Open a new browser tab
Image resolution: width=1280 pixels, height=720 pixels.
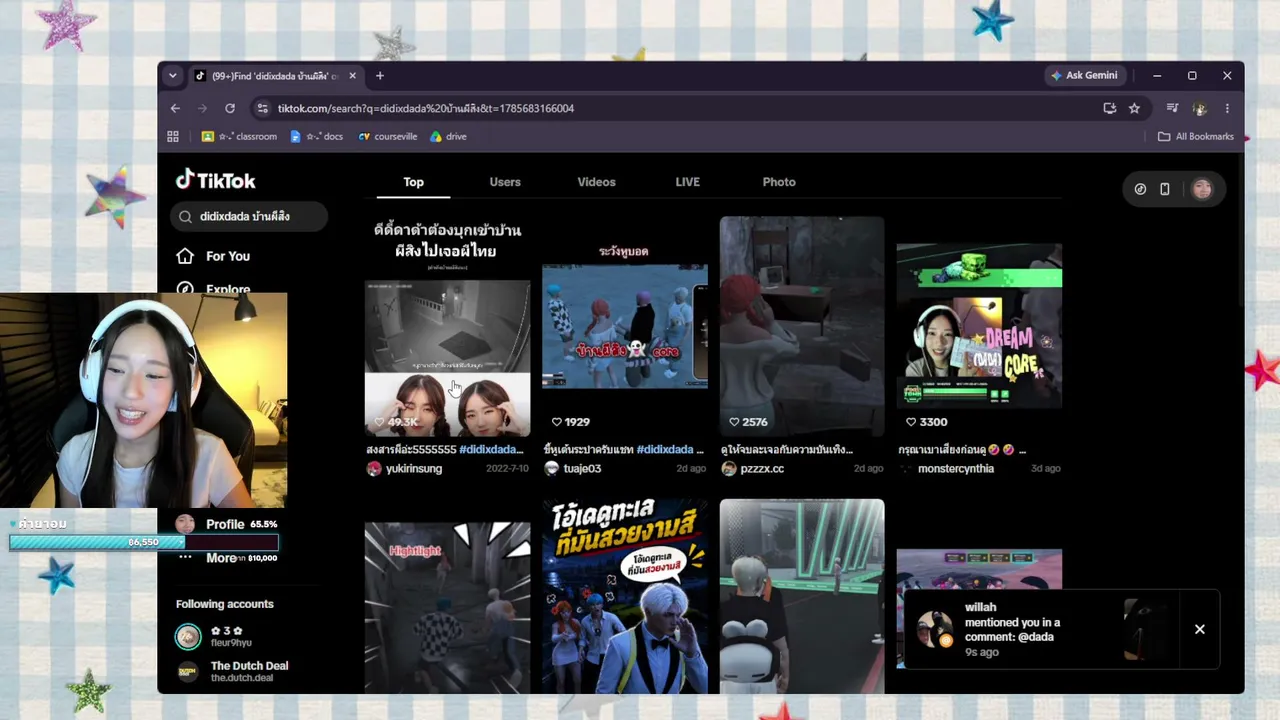pyautogui.click(x=380, y=76)
